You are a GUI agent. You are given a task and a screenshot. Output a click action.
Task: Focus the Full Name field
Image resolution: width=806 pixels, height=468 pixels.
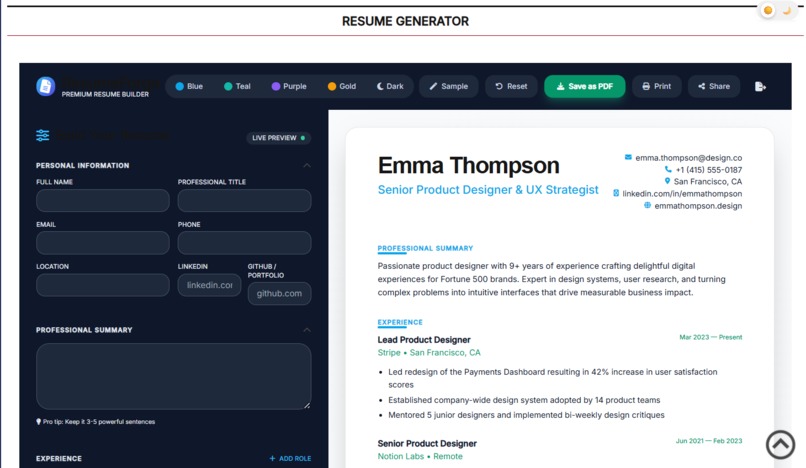pos(103,201)
